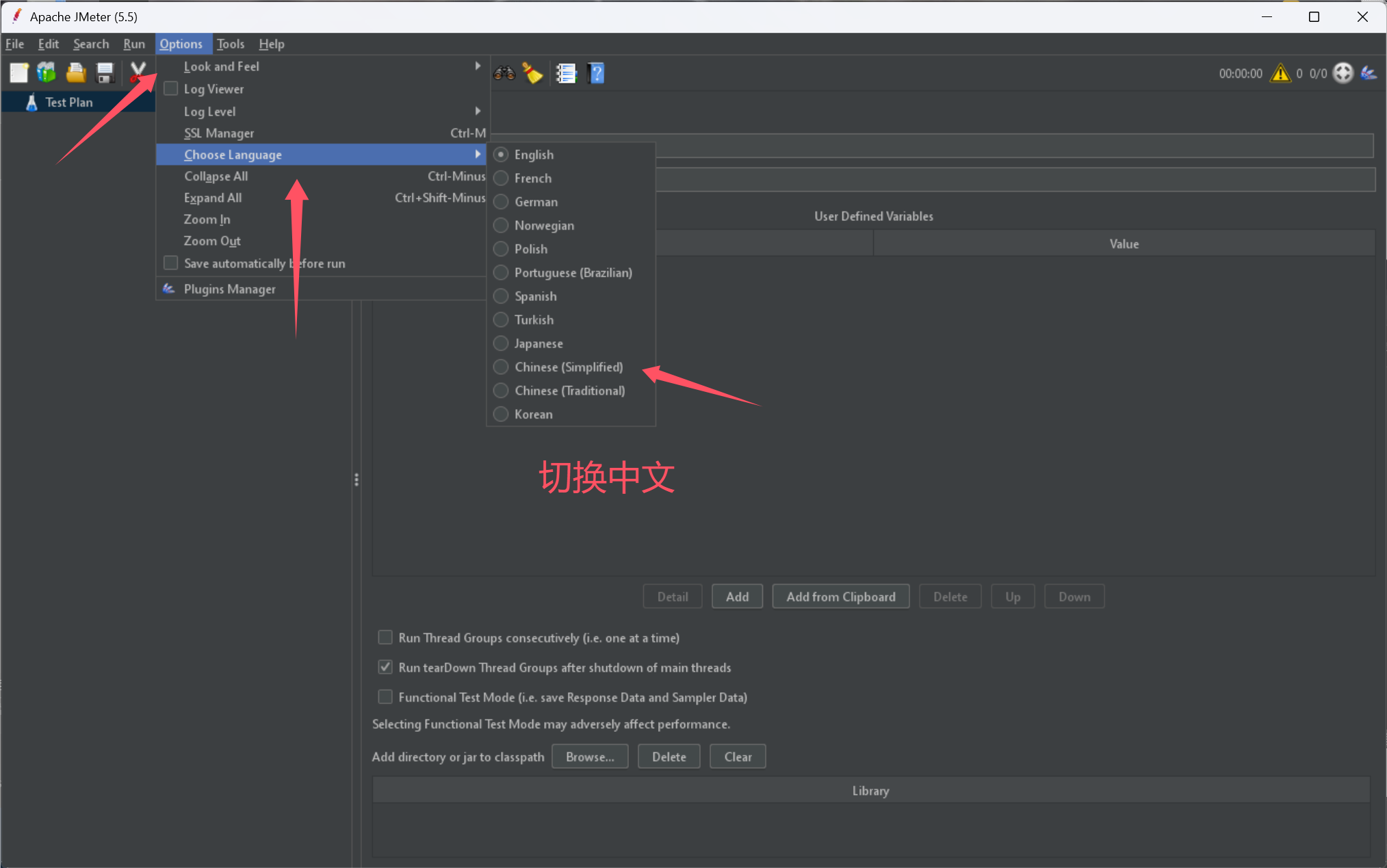
Task: Click the broom Reset Search icon
Action: click(532, 73)
